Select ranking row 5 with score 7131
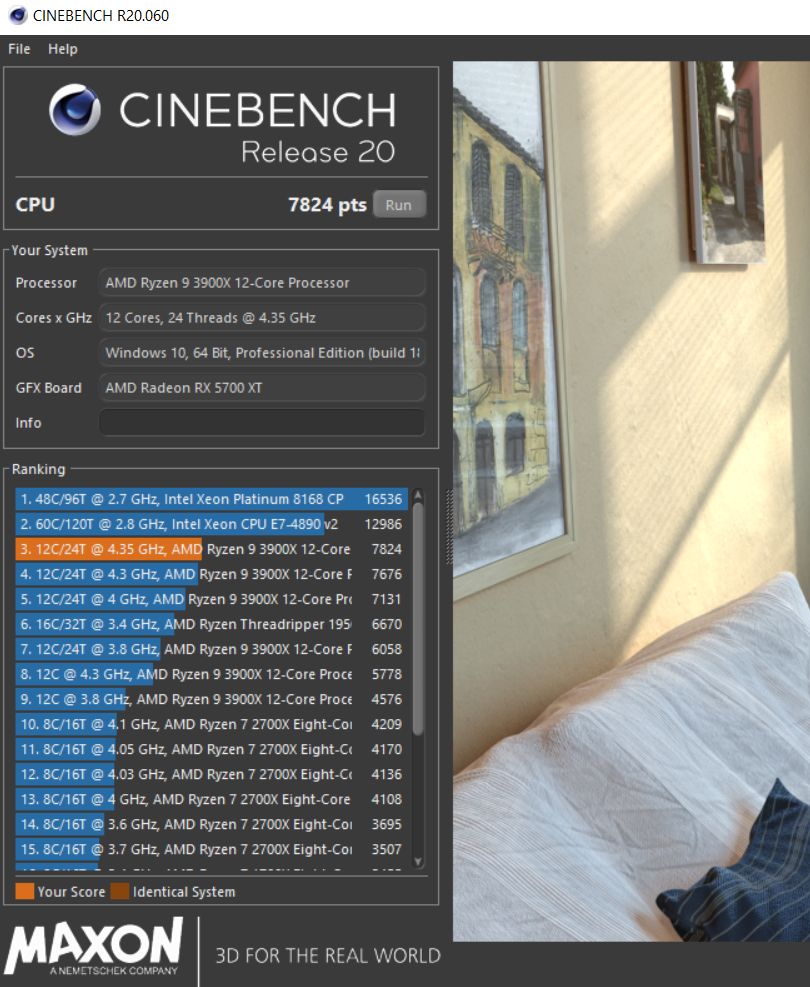Viewport: 810px width, 987px height. [x=211, y=599]
